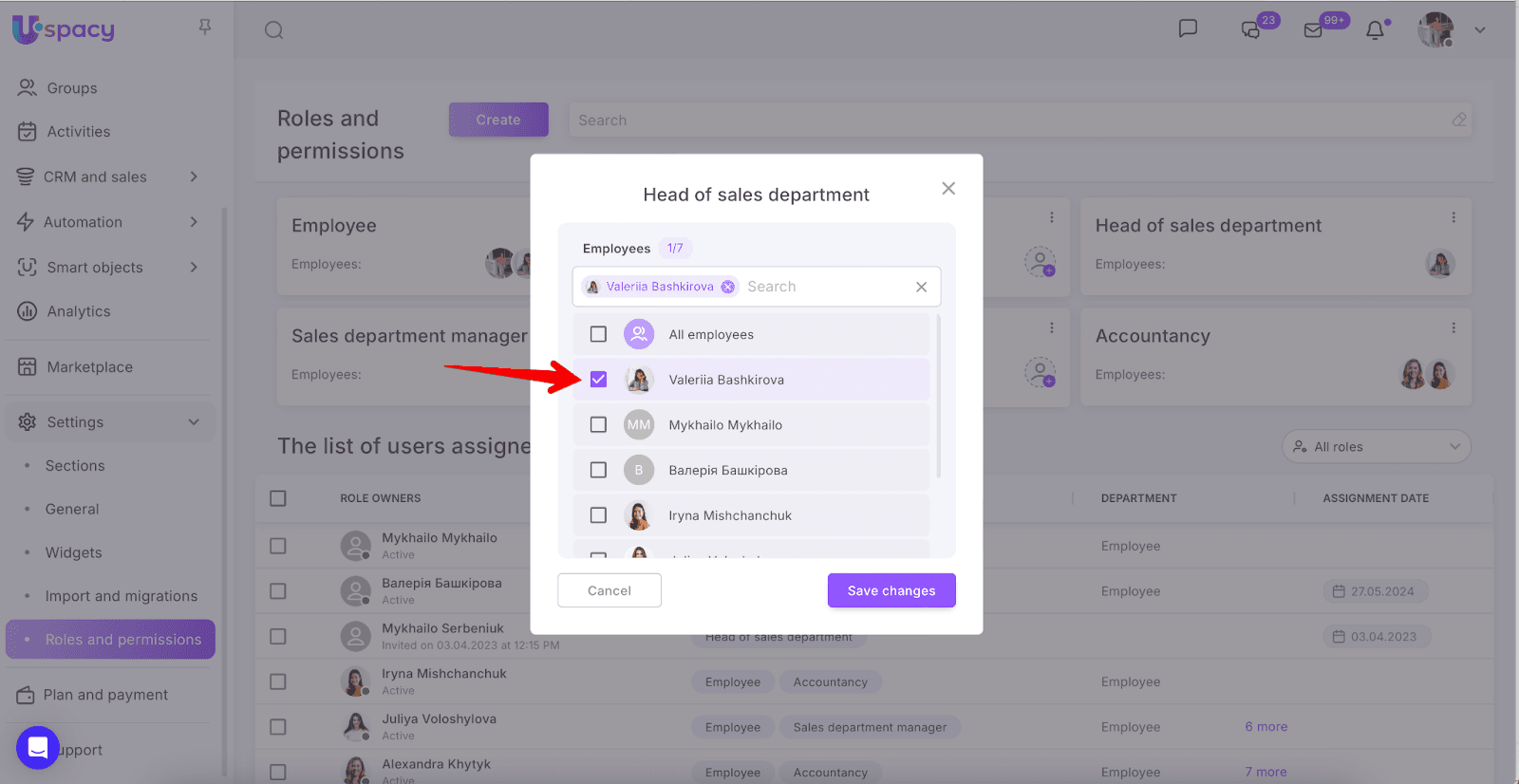Open the mail inbox icon with 99+ badge
This screenshot has width=1519, height=784.
tap(1313, 30)
